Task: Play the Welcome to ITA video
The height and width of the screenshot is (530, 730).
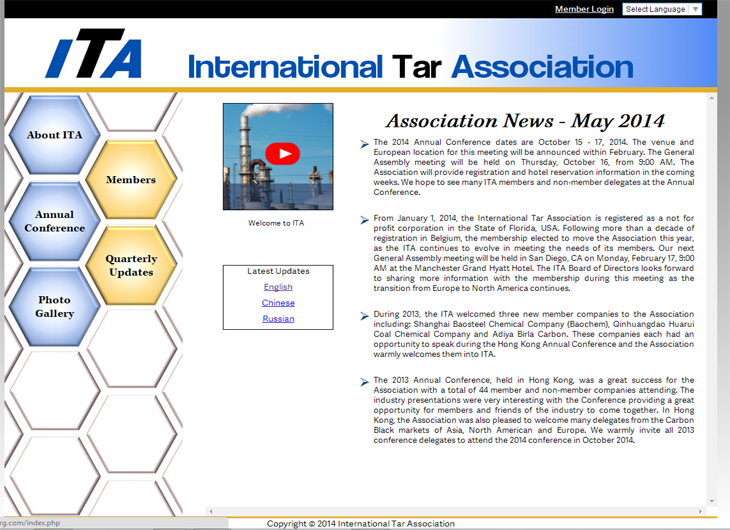Action: [284, 154]
